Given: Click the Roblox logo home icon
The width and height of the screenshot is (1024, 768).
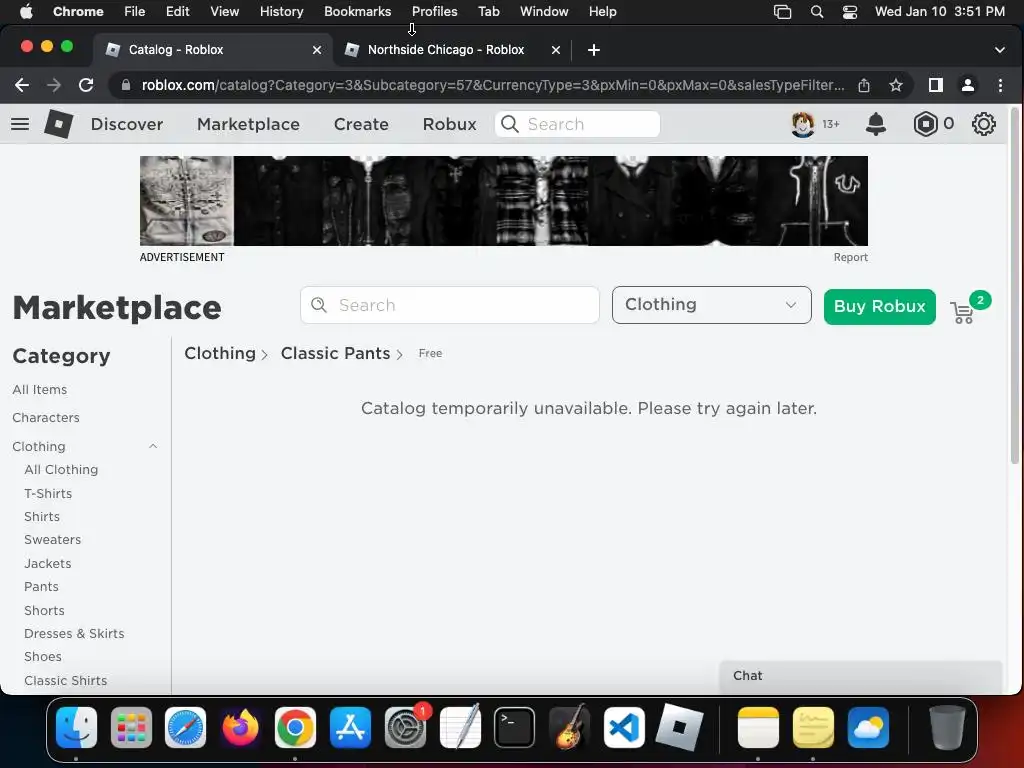Looking at the screenshot, I should [x=58, y=124].
